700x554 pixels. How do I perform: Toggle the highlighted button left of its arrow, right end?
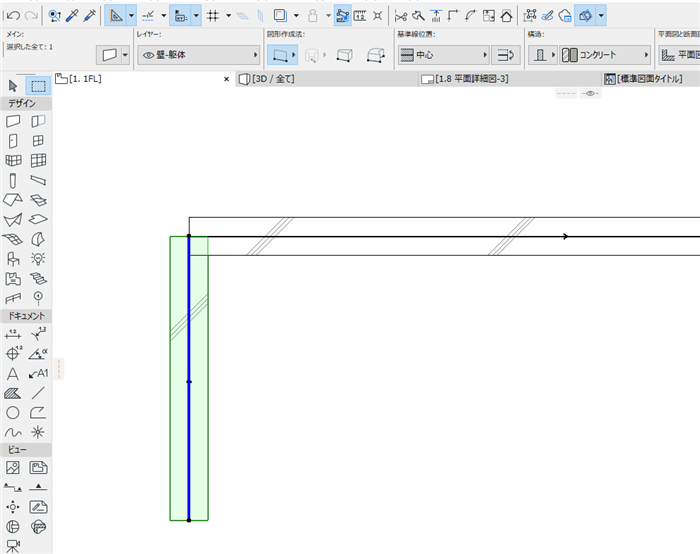[x=585, y=16]
